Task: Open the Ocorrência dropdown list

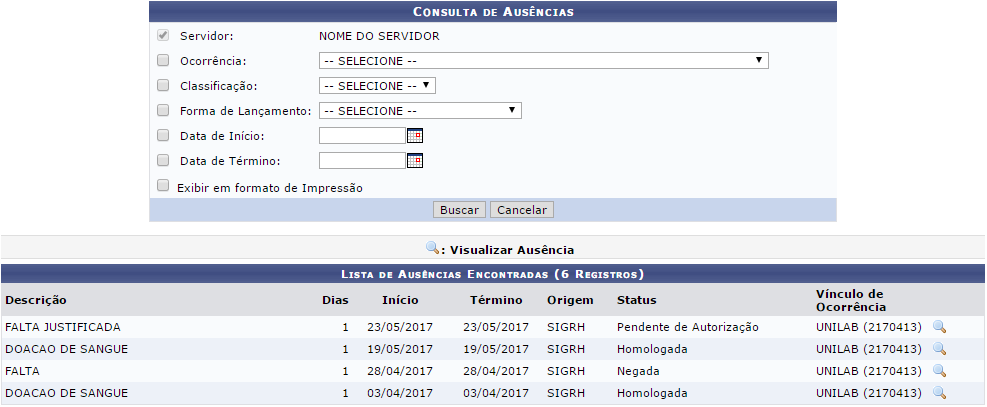Action: [x=543, y=61]
